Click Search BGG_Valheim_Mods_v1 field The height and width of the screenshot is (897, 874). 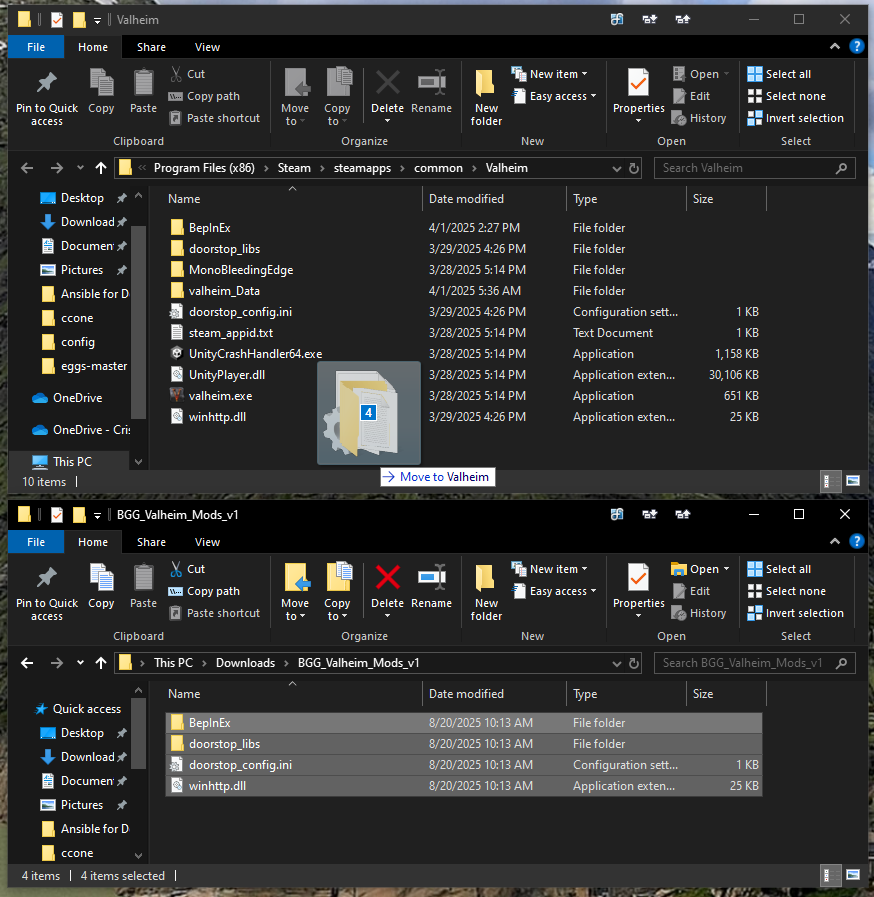tap(754, 663)
